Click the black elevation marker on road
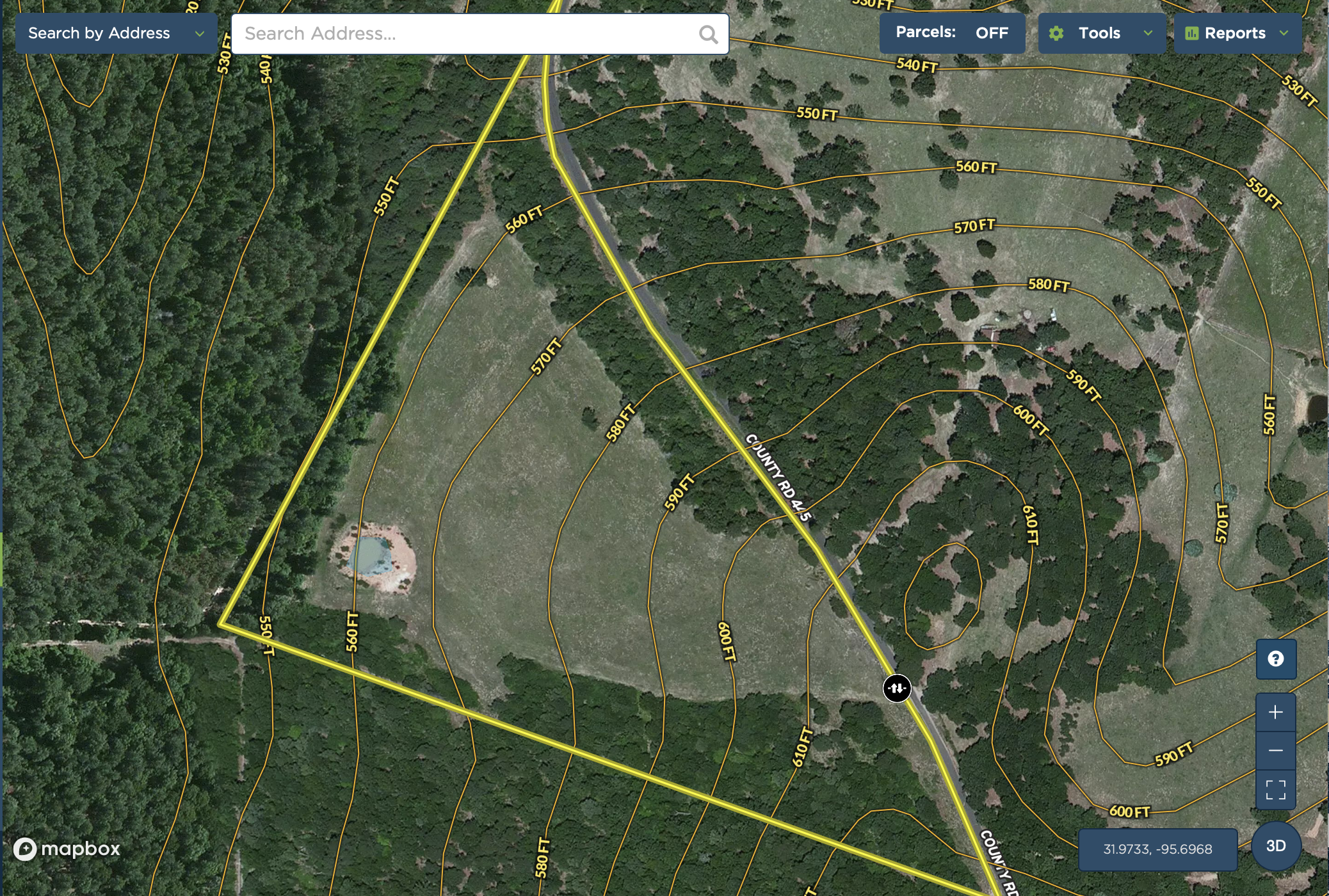 pos(896,688)
